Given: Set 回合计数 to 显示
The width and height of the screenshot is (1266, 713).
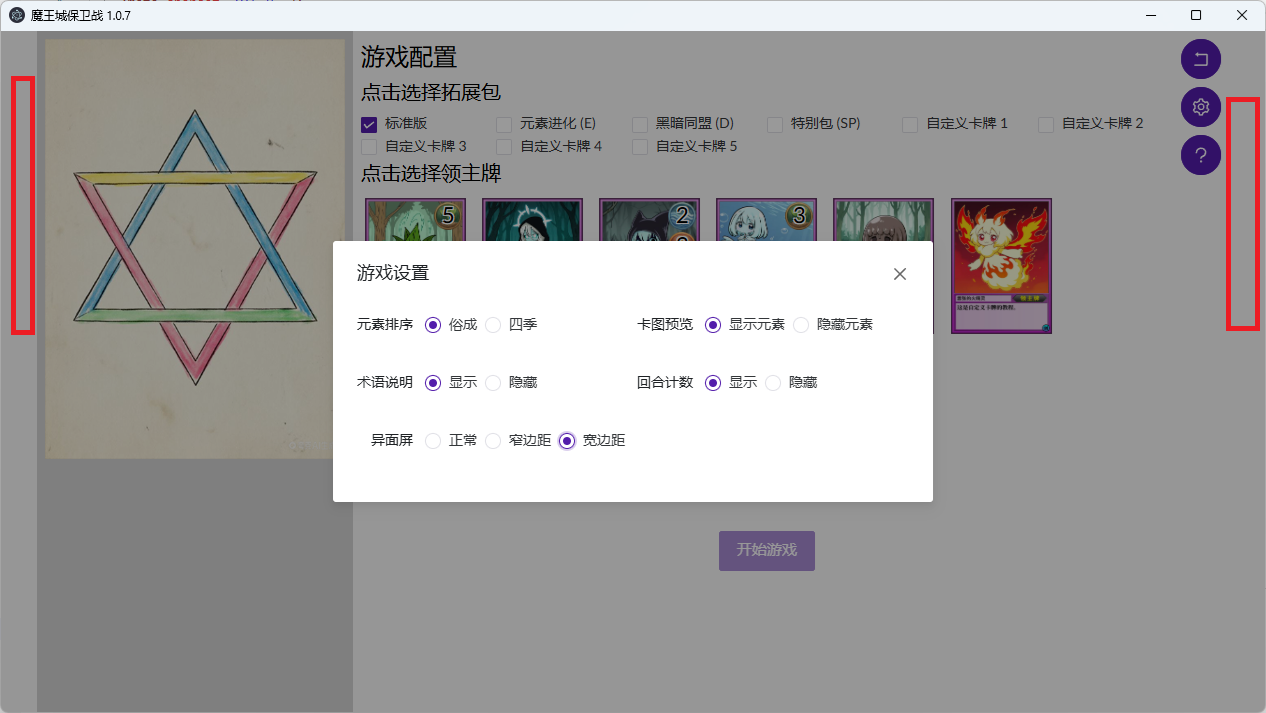Looking at the screenshot, I should pos(713,382).
